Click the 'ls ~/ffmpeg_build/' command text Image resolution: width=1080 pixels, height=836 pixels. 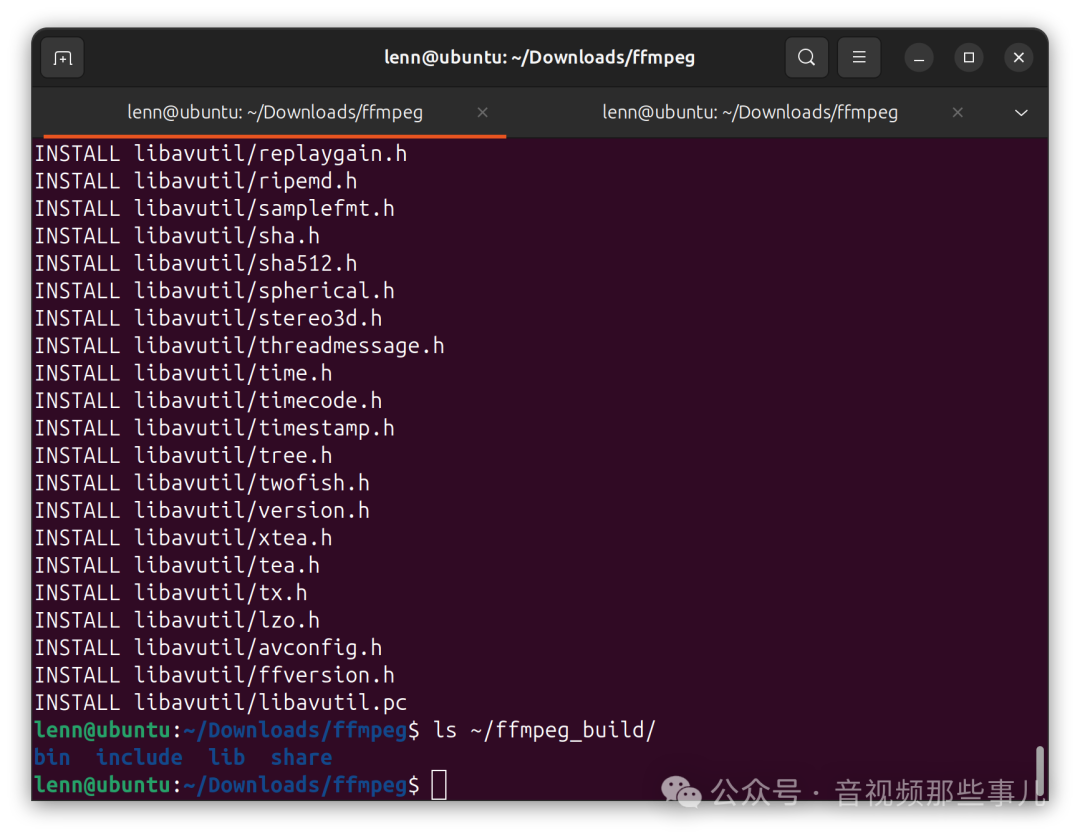point(544,731)
